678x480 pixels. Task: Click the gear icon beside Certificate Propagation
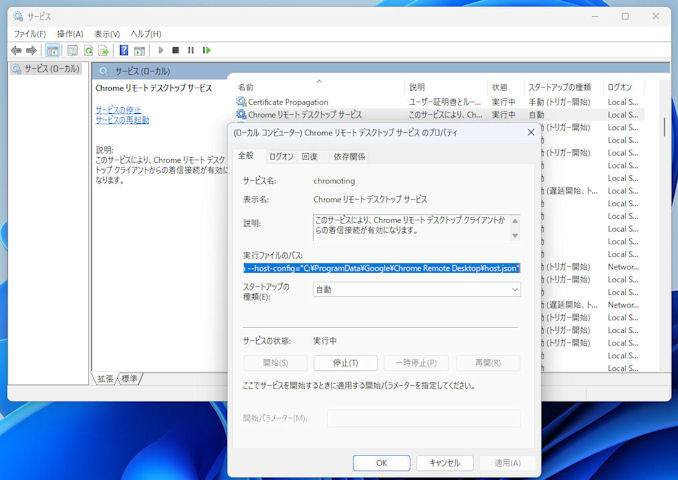pos(241,102)
